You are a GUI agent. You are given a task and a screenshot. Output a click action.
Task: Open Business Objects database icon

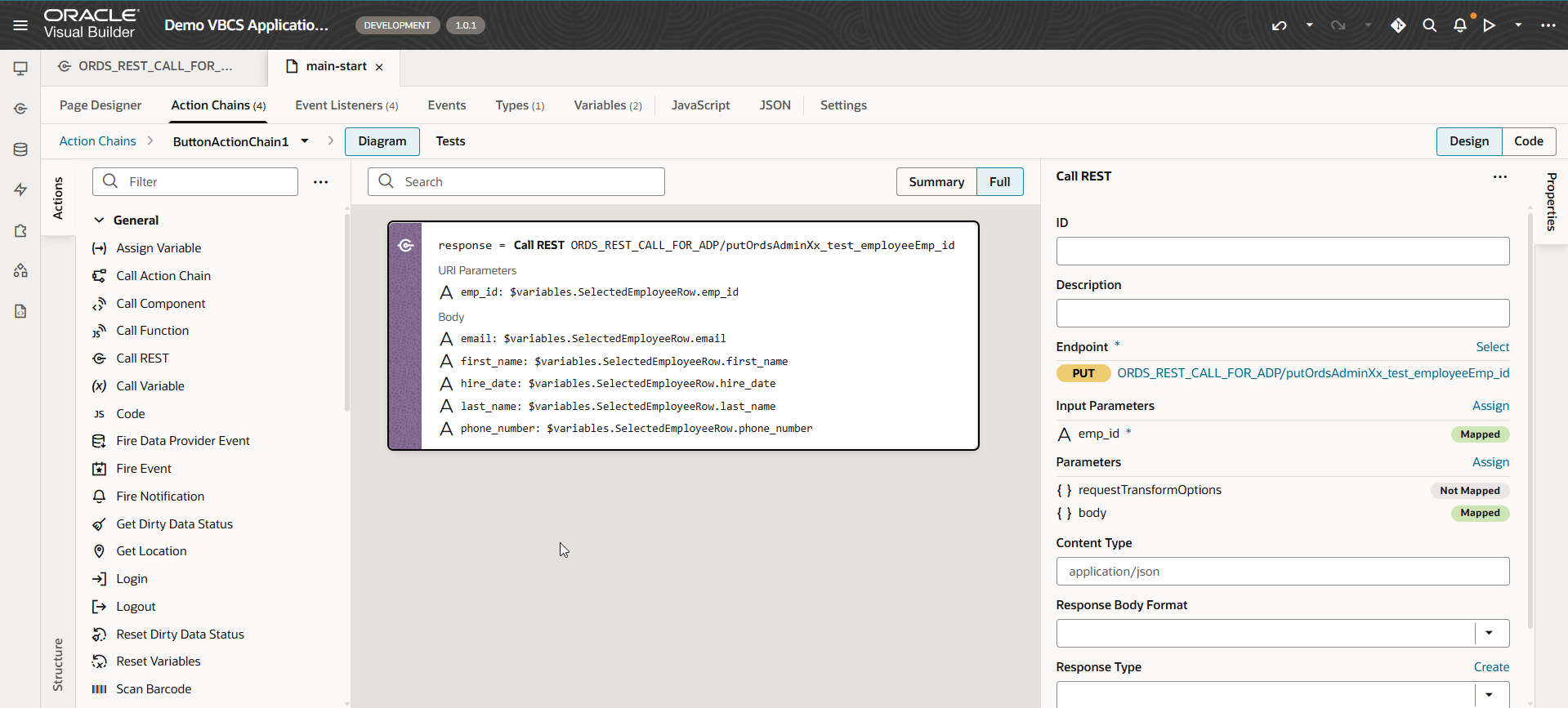[x=20, y=149]
